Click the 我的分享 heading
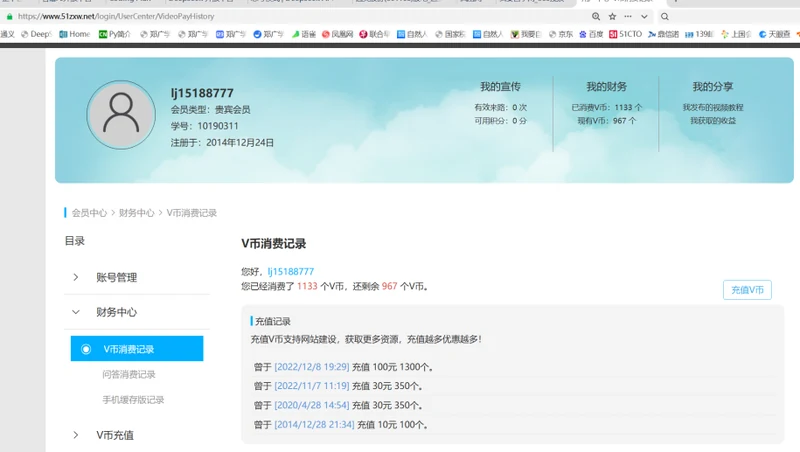Screen dimensions: 800x452 pyautogui.click(x=713, y=87)
